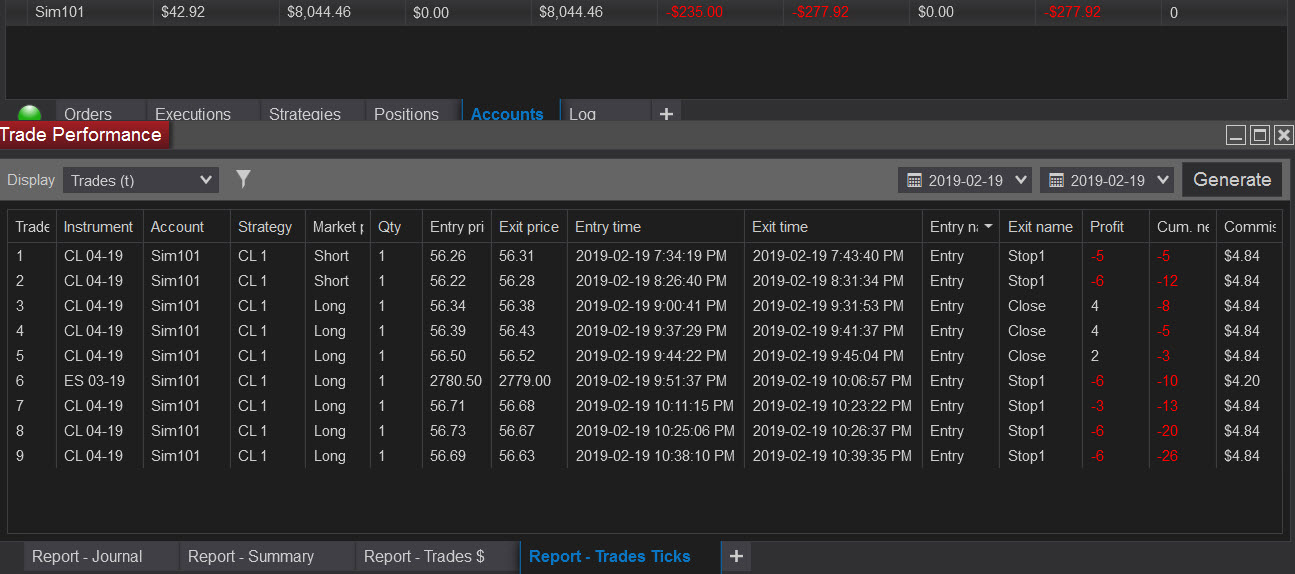The width and height of the screenshot is (1295, 574).
Task: Switch to the Log tab
Action: 582,113
